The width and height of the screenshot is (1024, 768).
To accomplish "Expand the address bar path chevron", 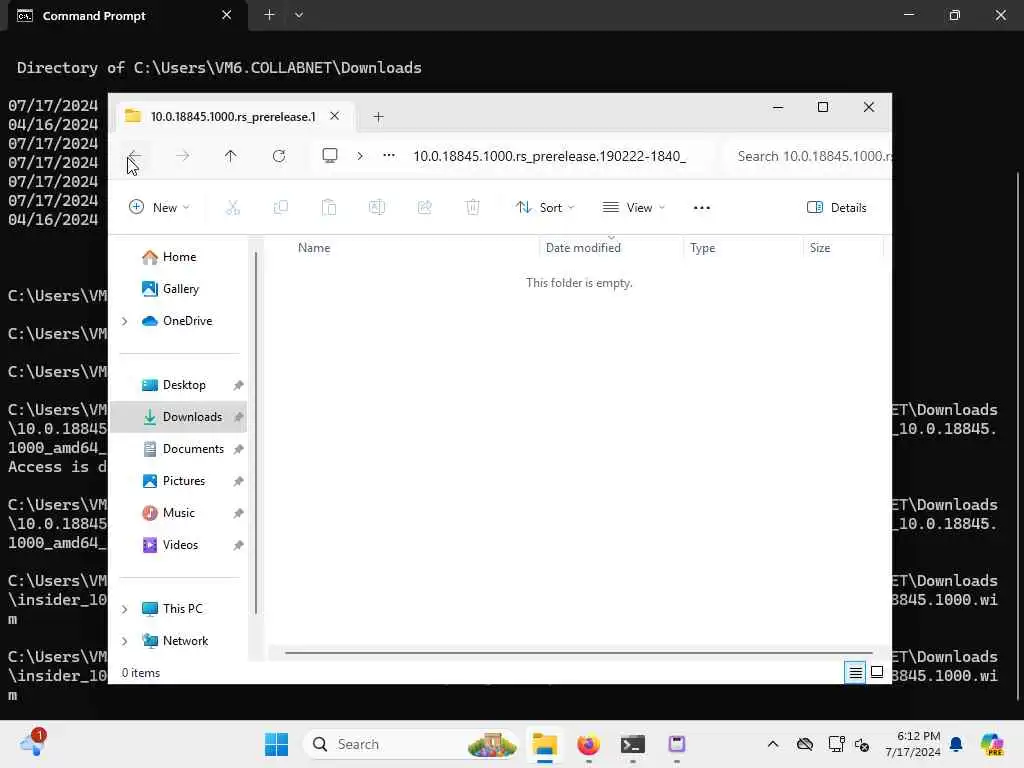I will click(360, 156).
